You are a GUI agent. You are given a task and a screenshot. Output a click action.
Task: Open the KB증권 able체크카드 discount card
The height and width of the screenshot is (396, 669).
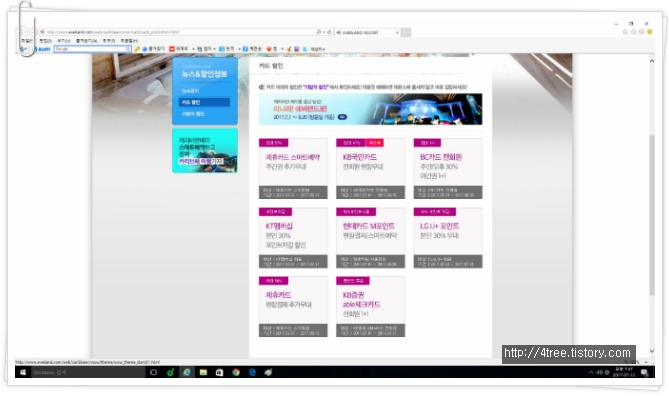[x=370, y=307]
